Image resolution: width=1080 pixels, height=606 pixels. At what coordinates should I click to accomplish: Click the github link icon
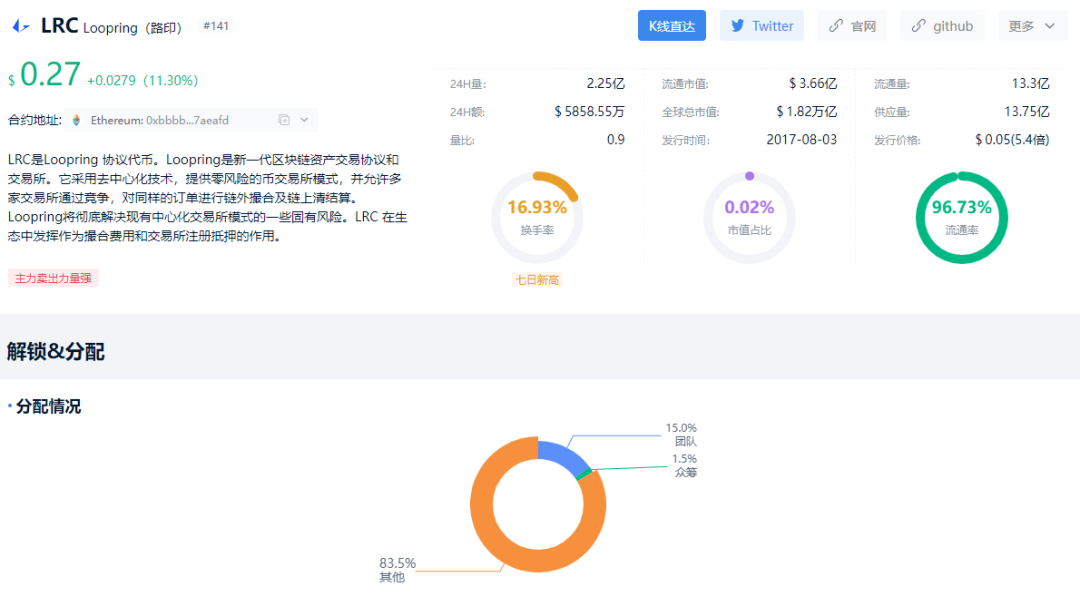[917, 25]
